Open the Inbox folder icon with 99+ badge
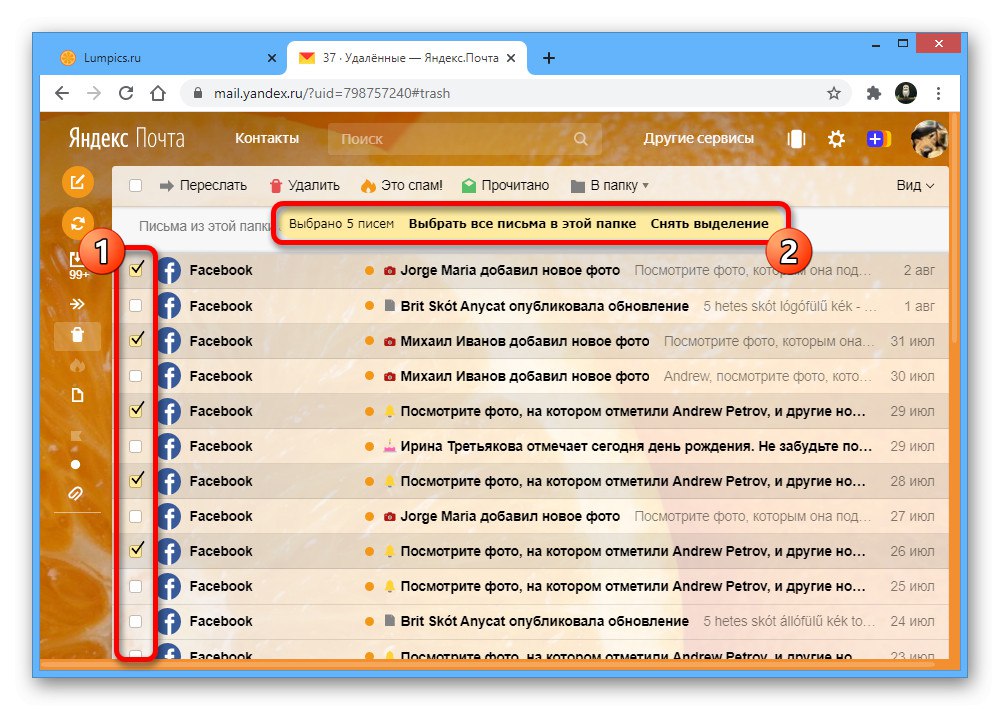Image resolution: width=1000 pixels, height=710 pixels. [77, 264]
